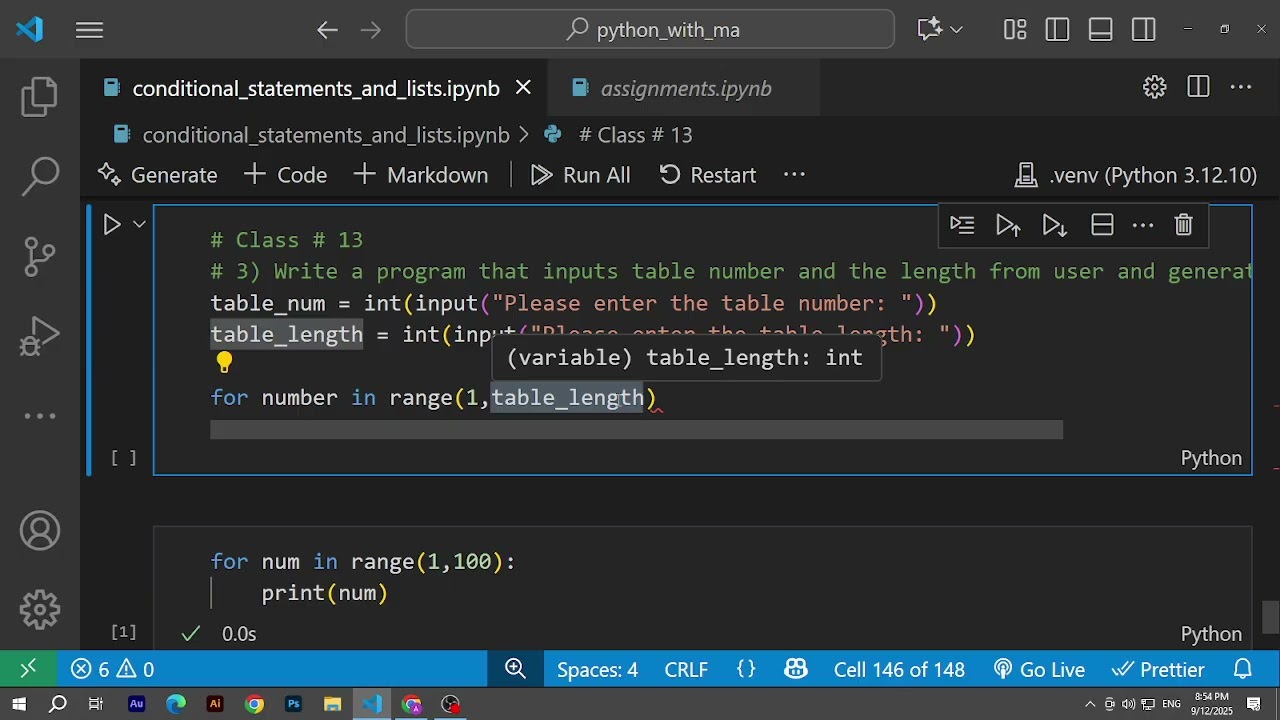The image size is (1280, 720).
Task: Open the Accounts menu icon
Action: [x=40, y=530]
